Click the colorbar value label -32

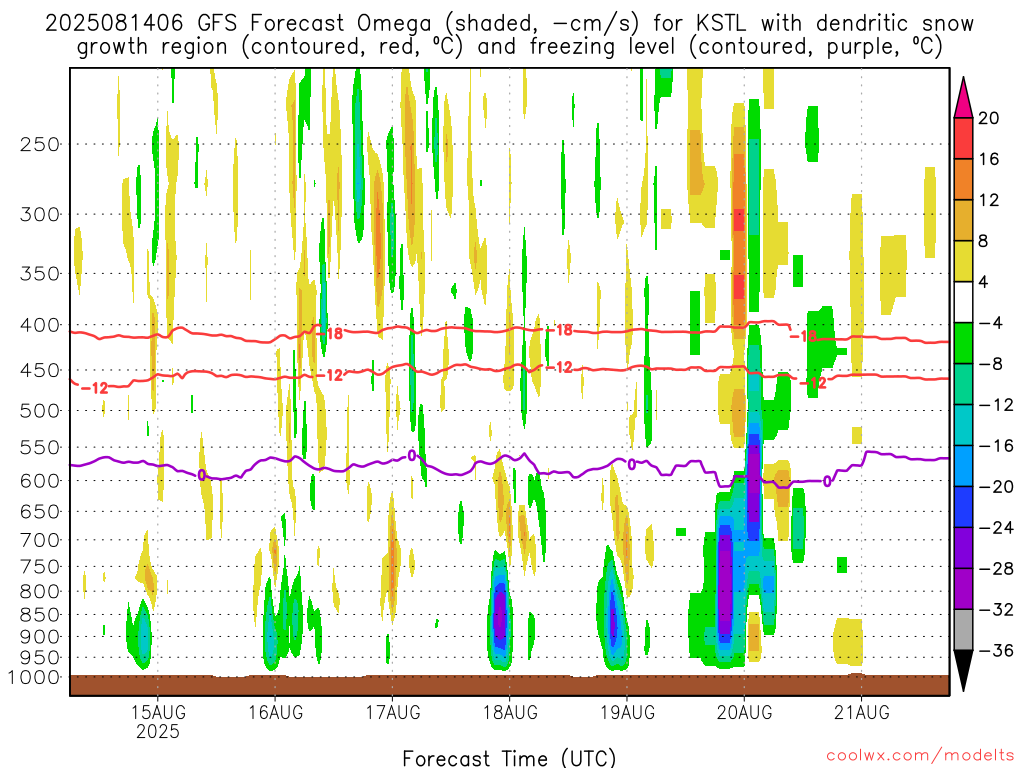tap(996, 609)
